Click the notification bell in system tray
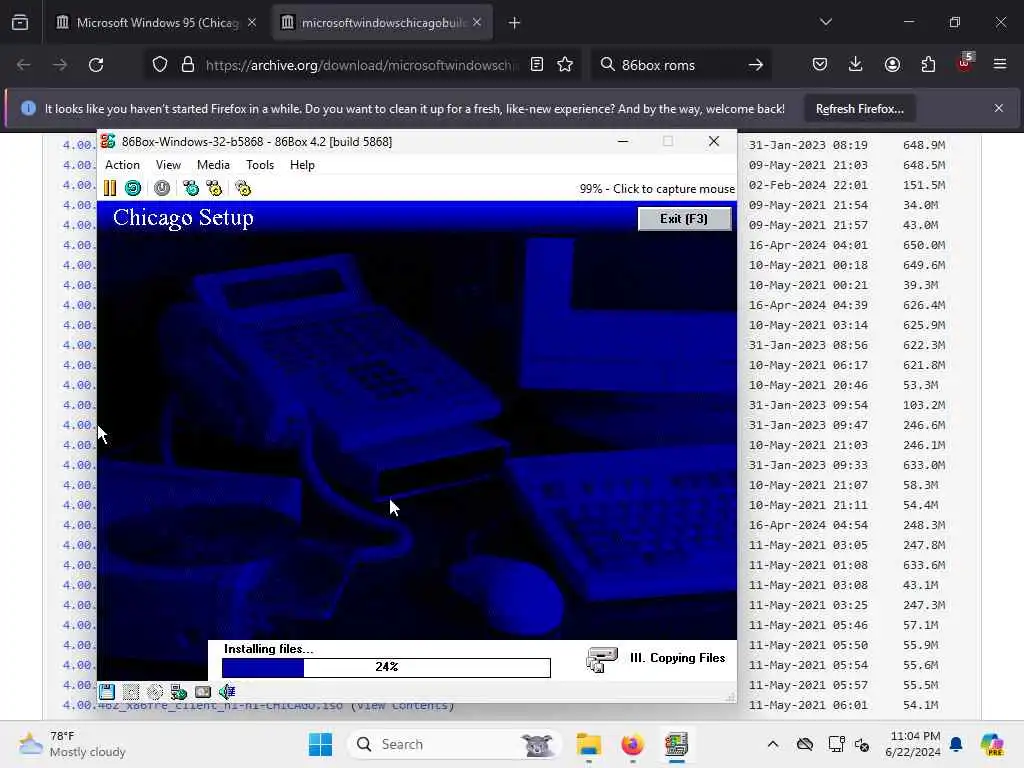Viewport: 1024px width, 768px height. pos(956,744)
